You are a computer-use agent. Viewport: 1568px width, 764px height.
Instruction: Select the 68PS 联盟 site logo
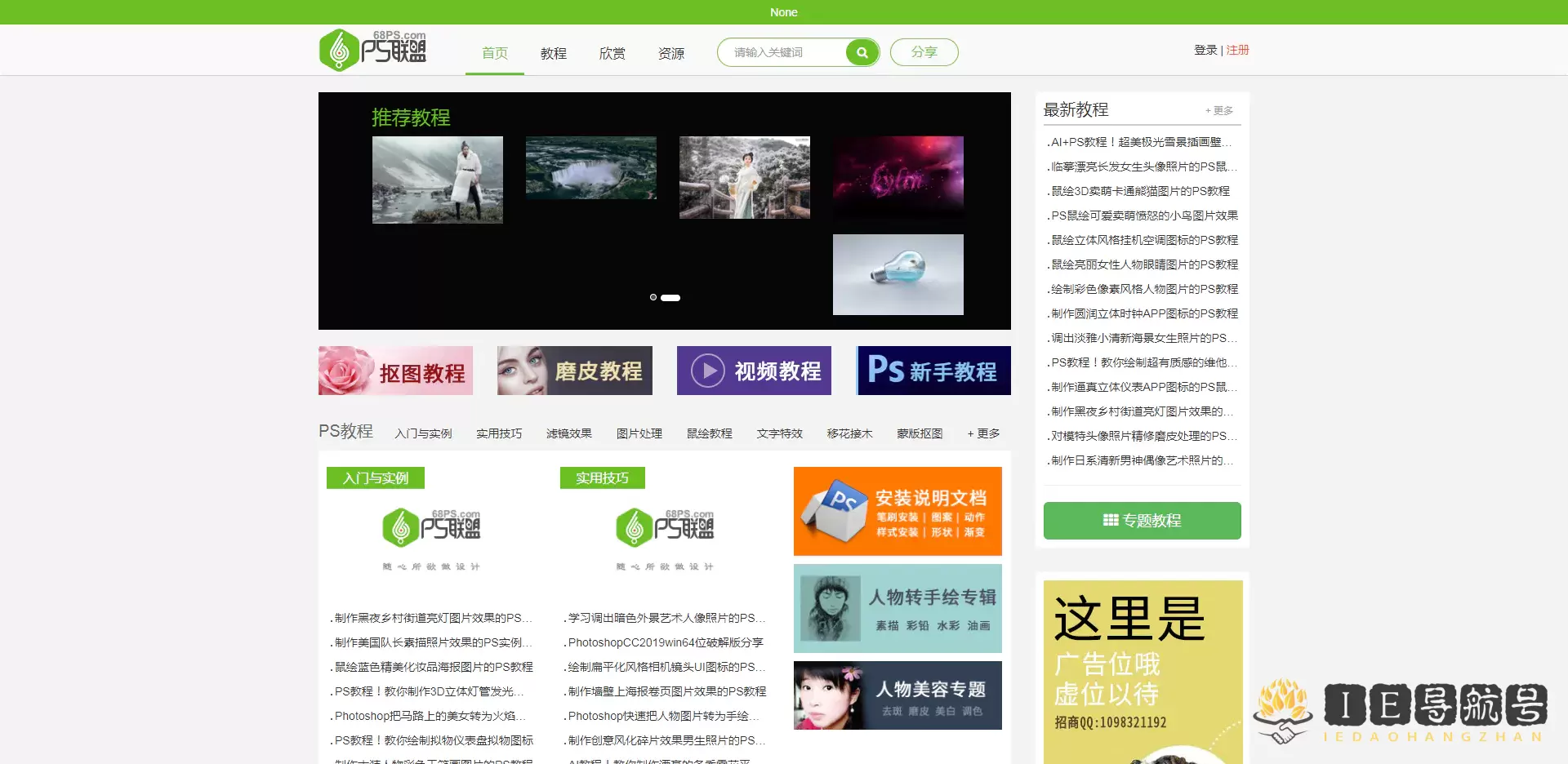tap(372, 49)
